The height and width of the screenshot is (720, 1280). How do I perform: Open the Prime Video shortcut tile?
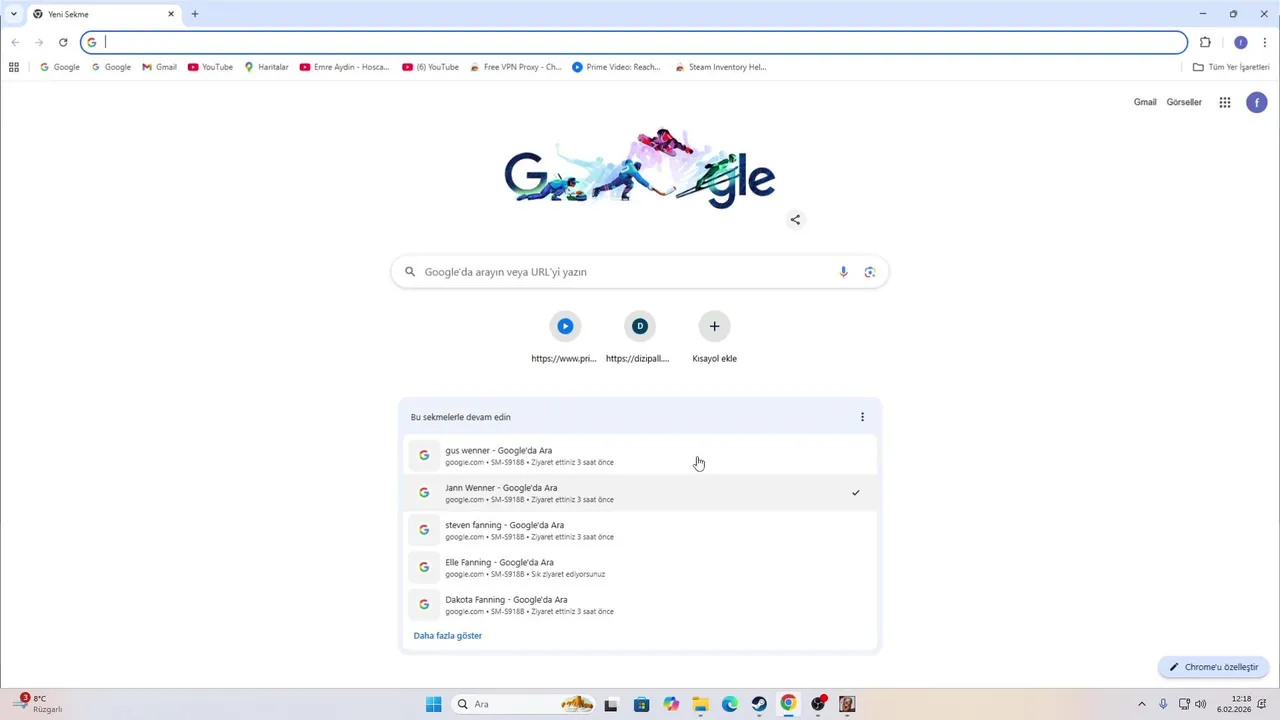(564, 337)
